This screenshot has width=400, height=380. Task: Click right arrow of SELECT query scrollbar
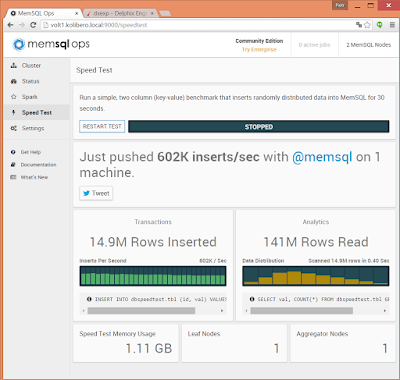385,311
